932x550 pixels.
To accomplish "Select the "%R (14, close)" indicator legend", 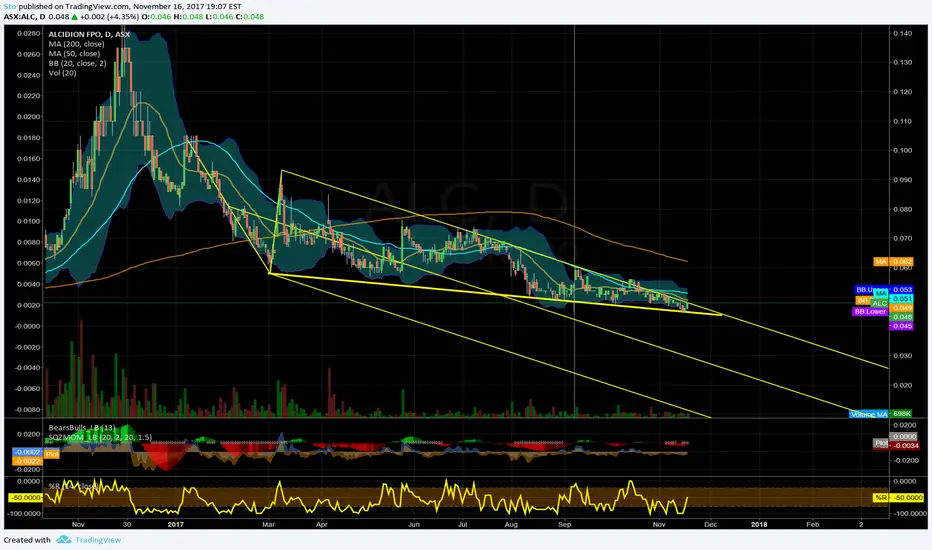I will [x=74, y=486].
